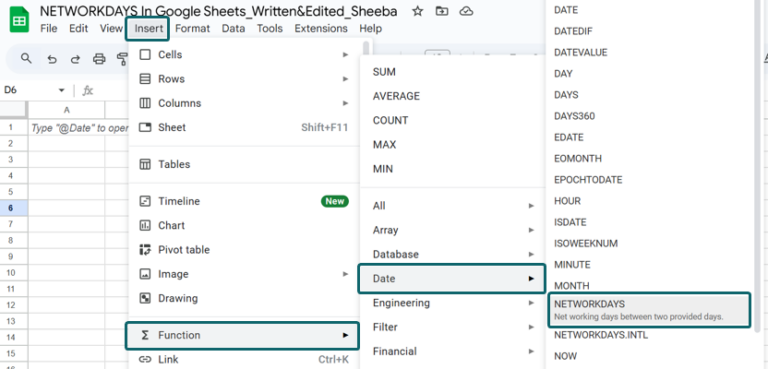
Task: Expand the All functions category
Action: pos(453,206)
